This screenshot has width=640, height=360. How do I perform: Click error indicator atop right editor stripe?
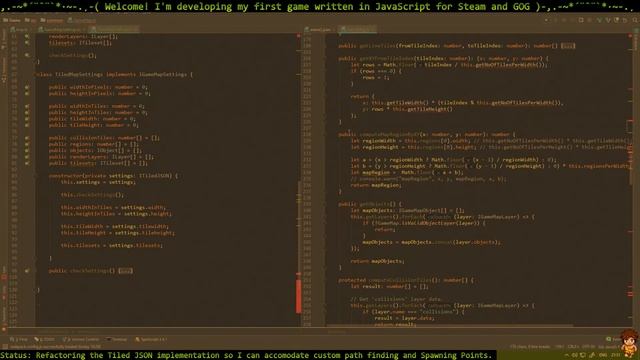(630, 36)
